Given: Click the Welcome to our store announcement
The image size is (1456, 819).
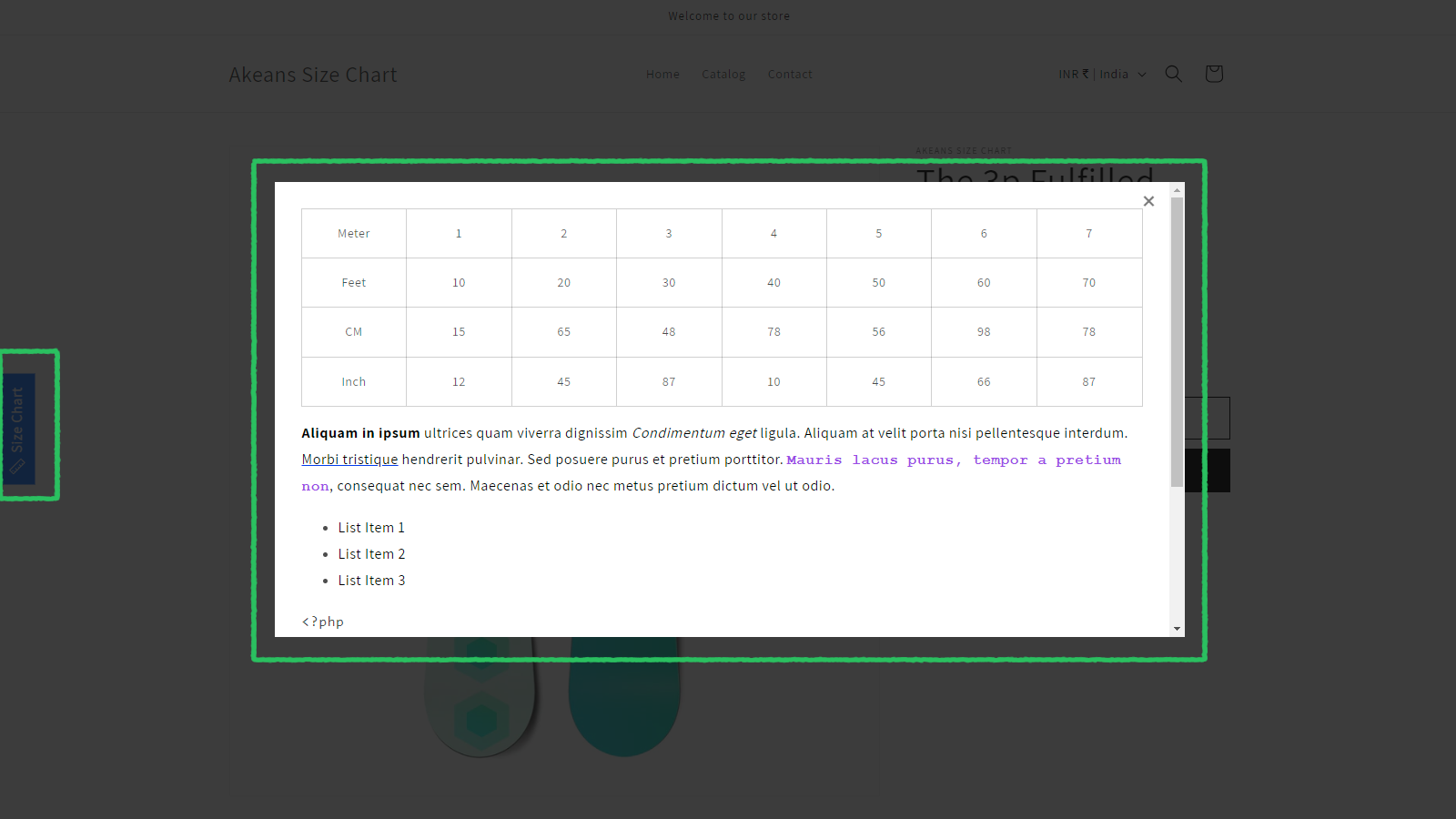Looking at the screenshot, I should click(x=729, y=16).
